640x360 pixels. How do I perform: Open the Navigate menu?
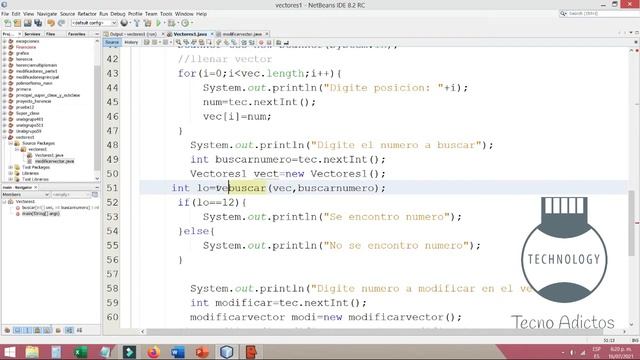[x=47, y=14]
